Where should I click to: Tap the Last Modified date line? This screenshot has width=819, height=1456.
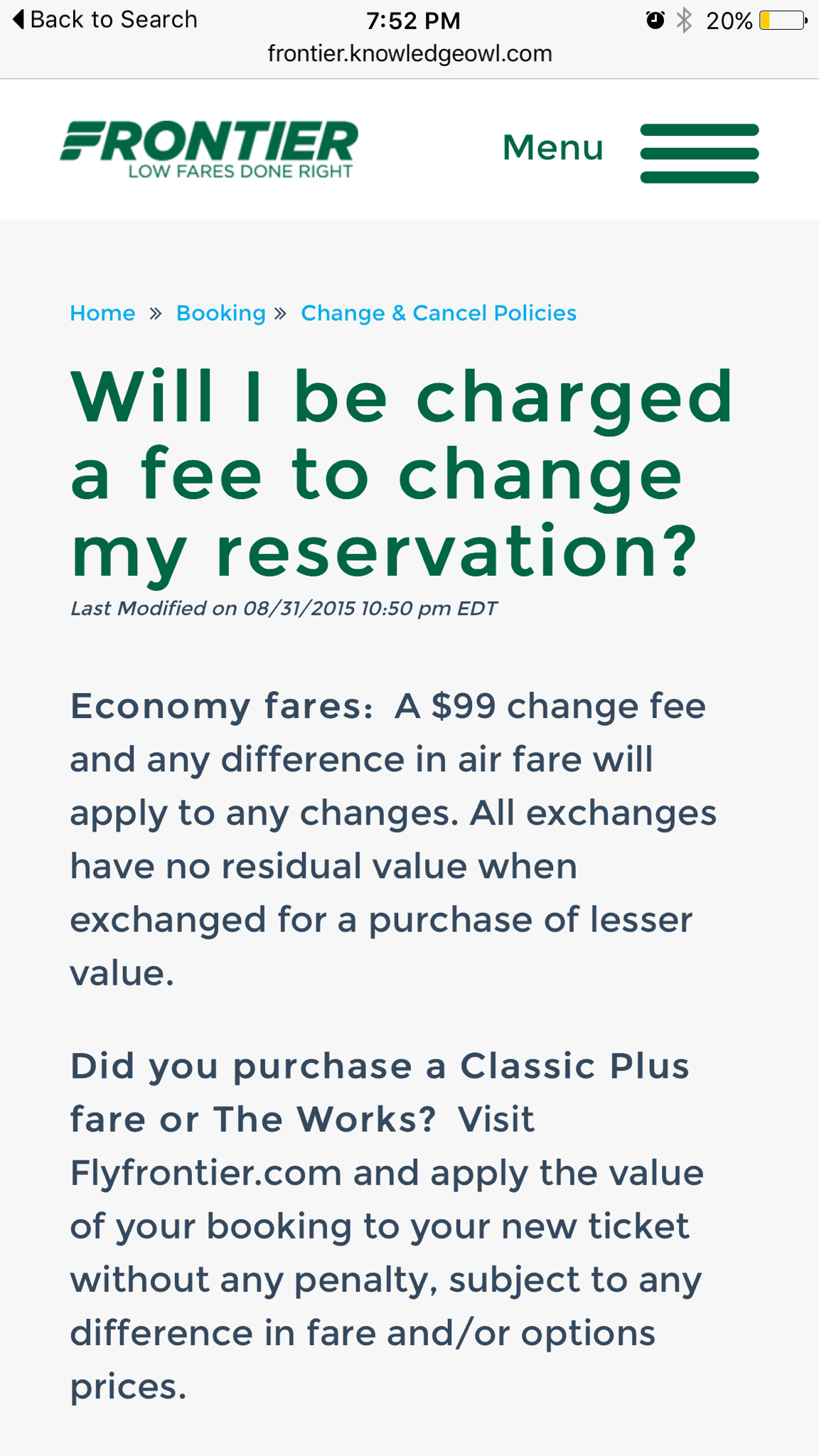coord(283,609)
